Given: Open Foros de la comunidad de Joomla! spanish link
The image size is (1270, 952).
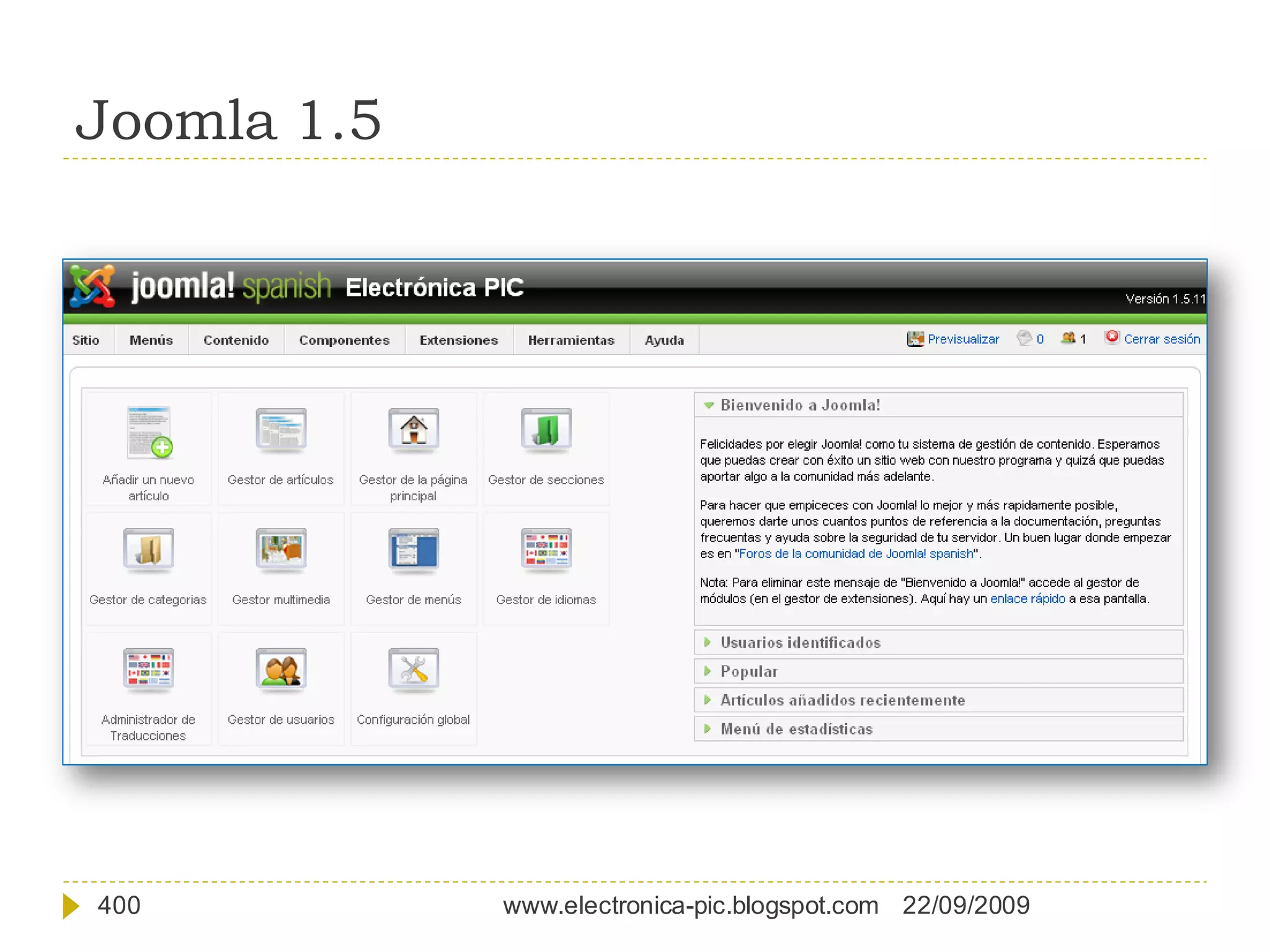Looking at the screenshot, I should coord(856,553).
